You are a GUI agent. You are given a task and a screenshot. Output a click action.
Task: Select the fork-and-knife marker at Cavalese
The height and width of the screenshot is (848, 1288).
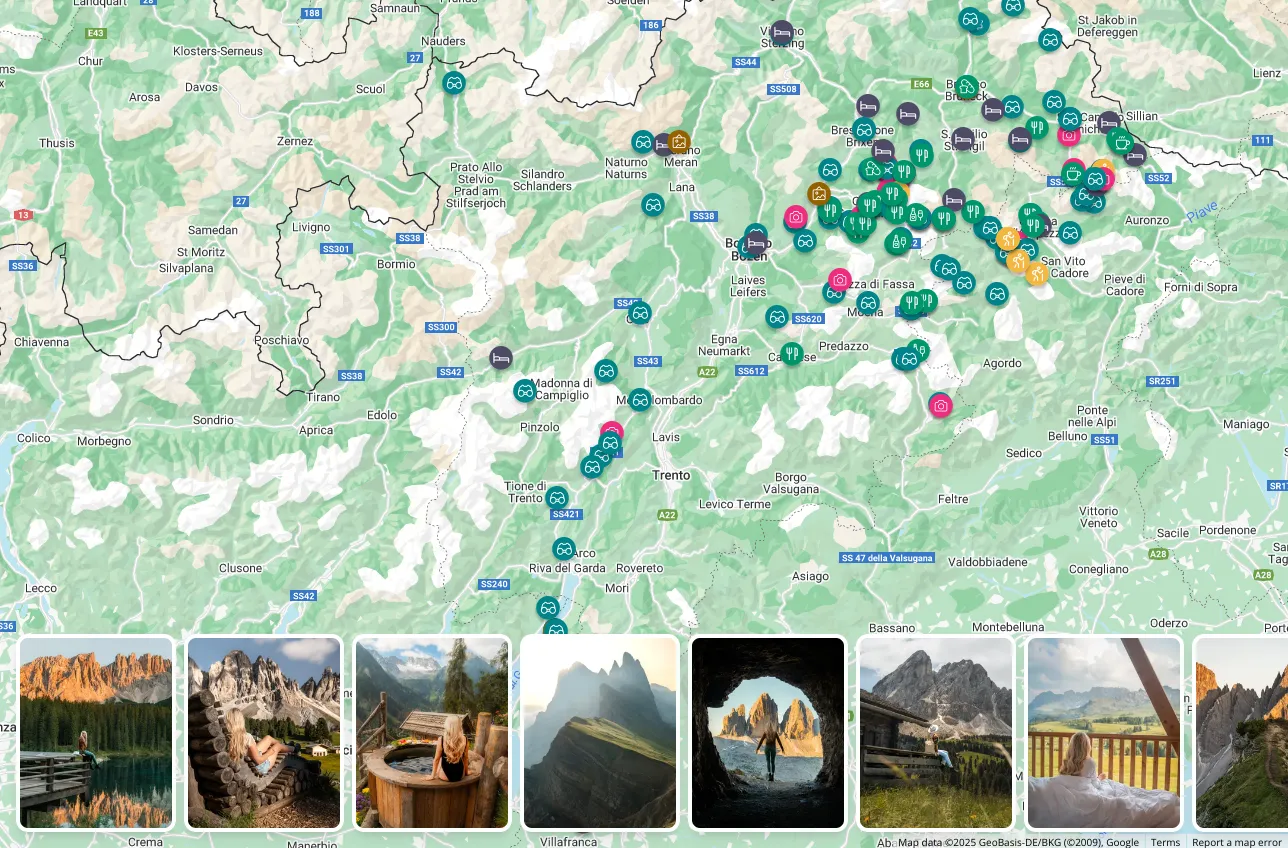792,353
